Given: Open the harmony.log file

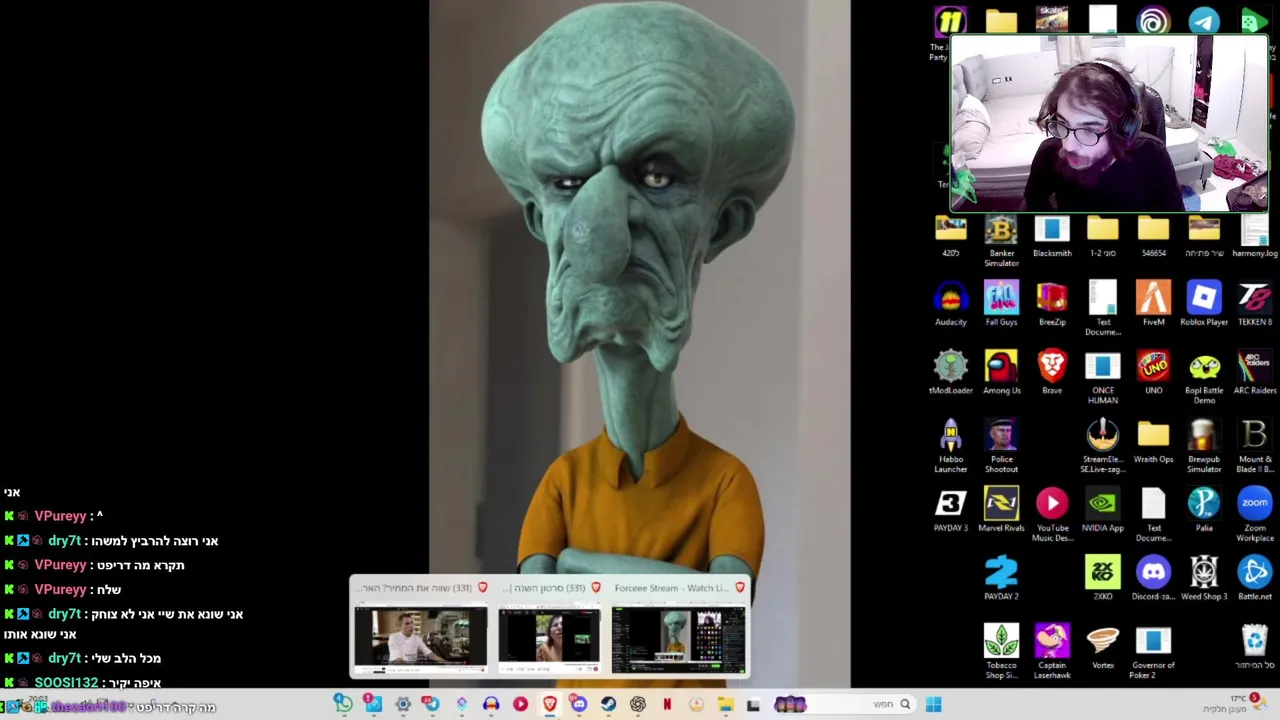Looking at the screenshot, I should coord(1255,236).
